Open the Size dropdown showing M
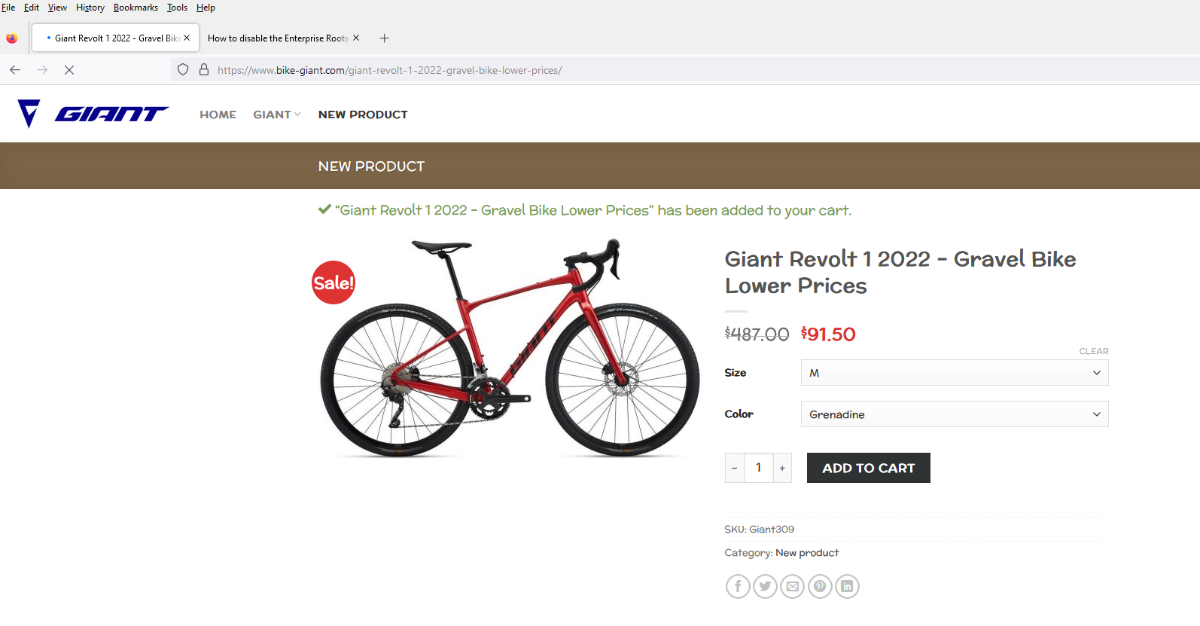1200x626 pixels. click(954, 373)
